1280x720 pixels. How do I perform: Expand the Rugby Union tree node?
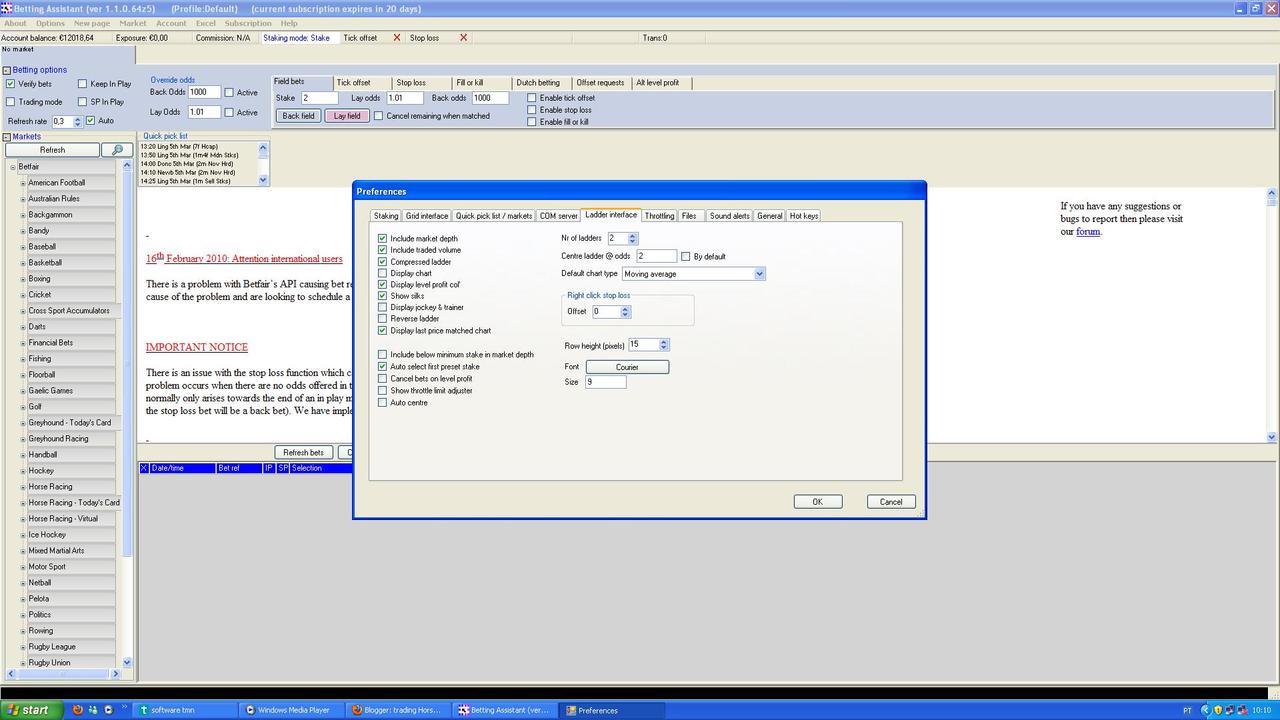22,663
